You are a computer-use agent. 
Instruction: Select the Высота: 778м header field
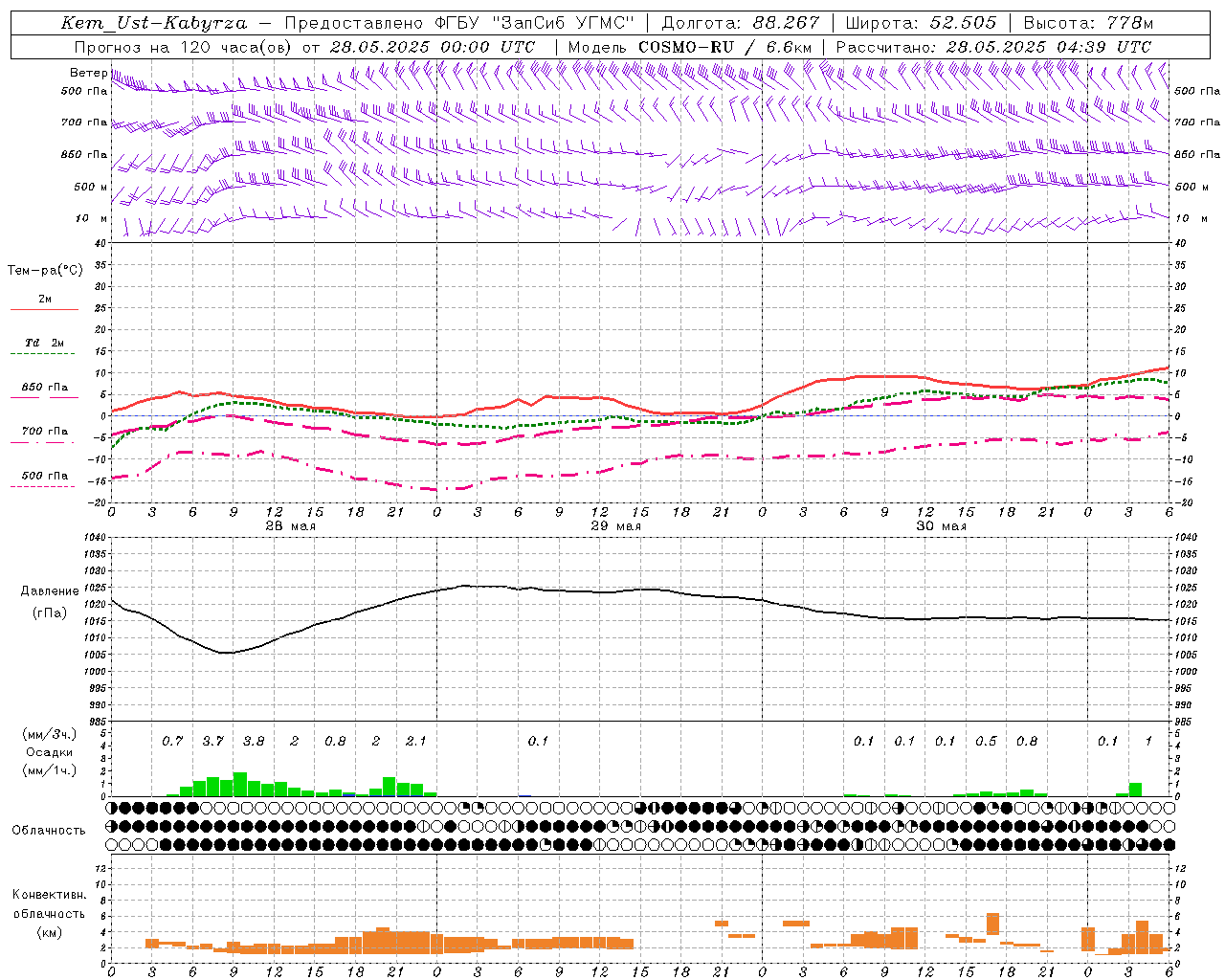[1088, 23]
